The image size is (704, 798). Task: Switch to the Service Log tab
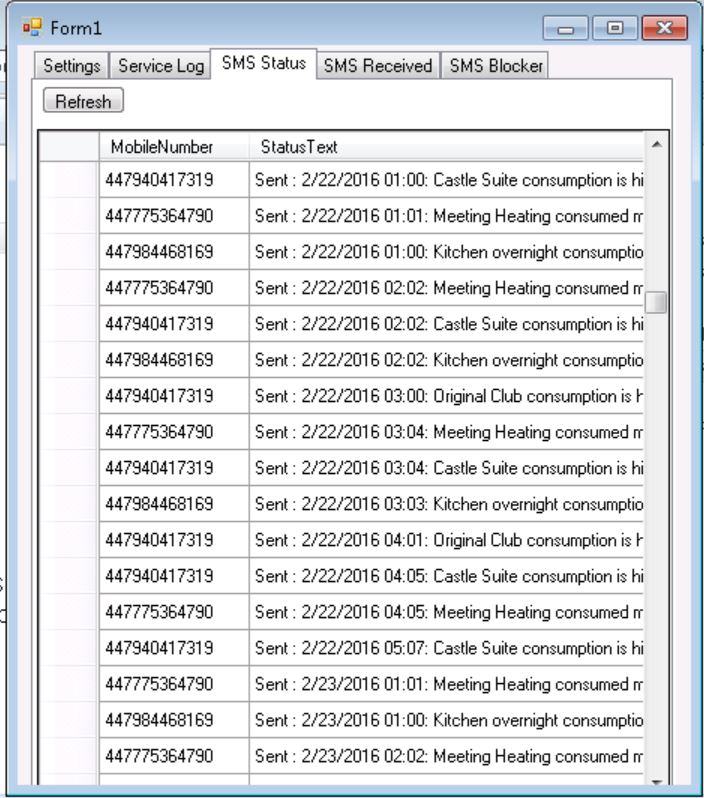click(x=160, y=66)
